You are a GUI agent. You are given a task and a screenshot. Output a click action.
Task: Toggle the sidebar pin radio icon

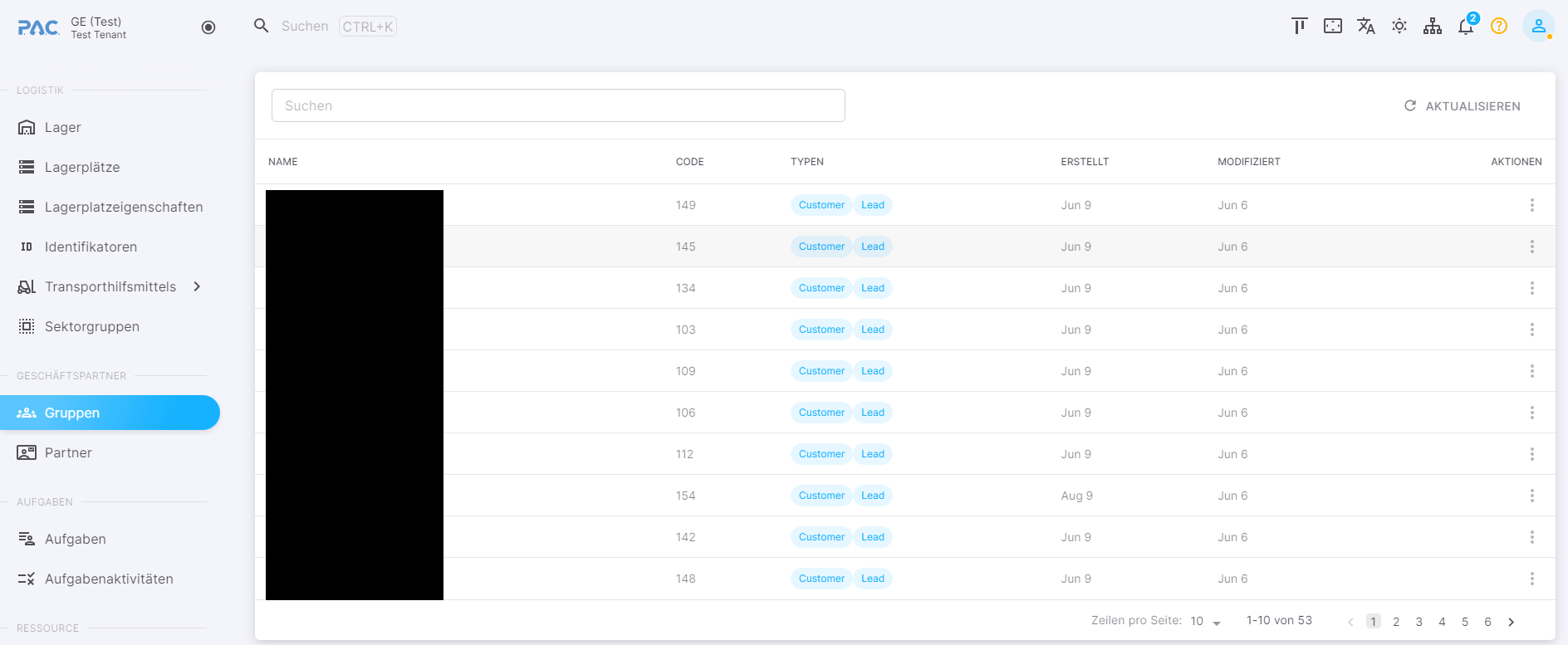[x=208, y=27]
